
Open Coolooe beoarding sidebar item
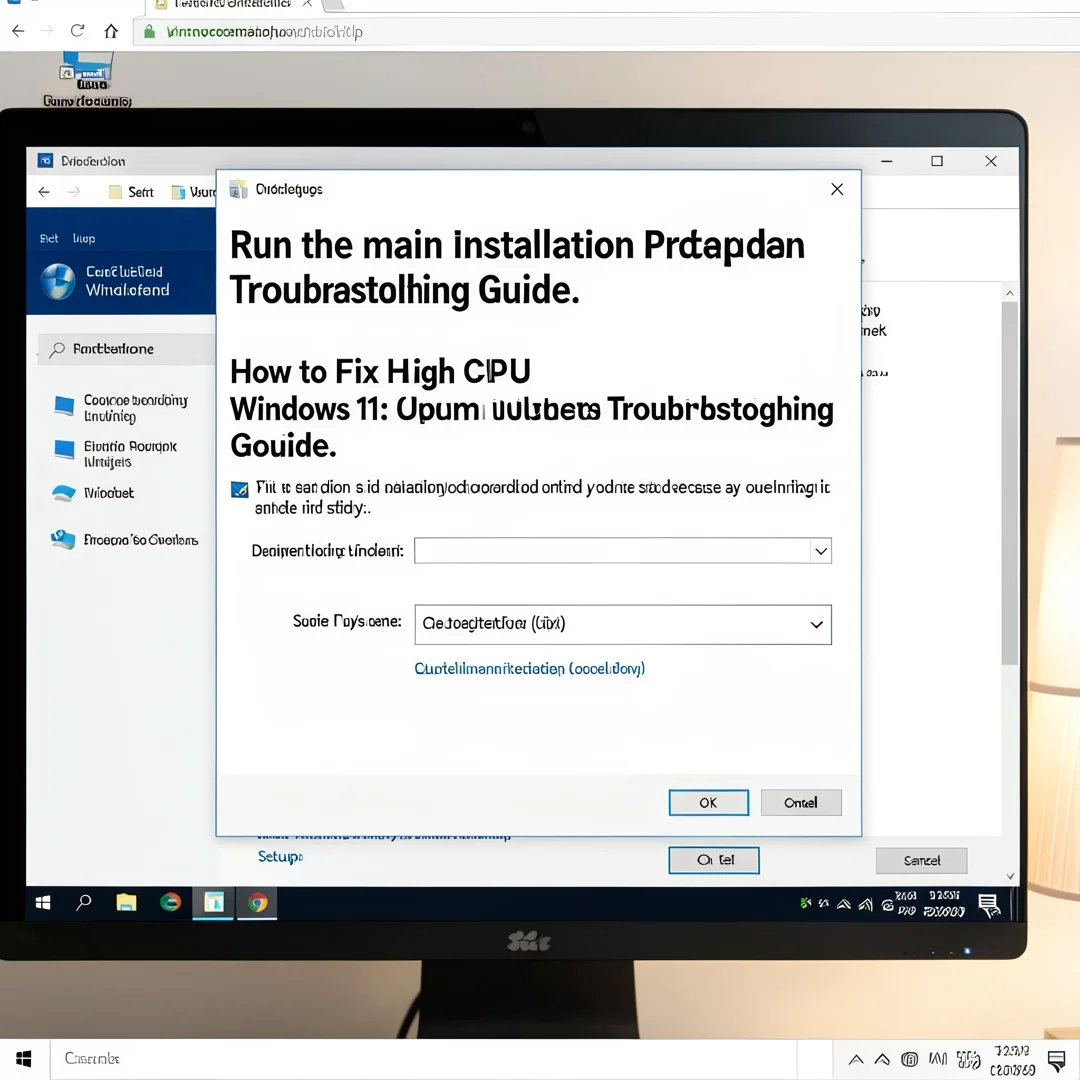pyautogui.click(x=121, y=408)
